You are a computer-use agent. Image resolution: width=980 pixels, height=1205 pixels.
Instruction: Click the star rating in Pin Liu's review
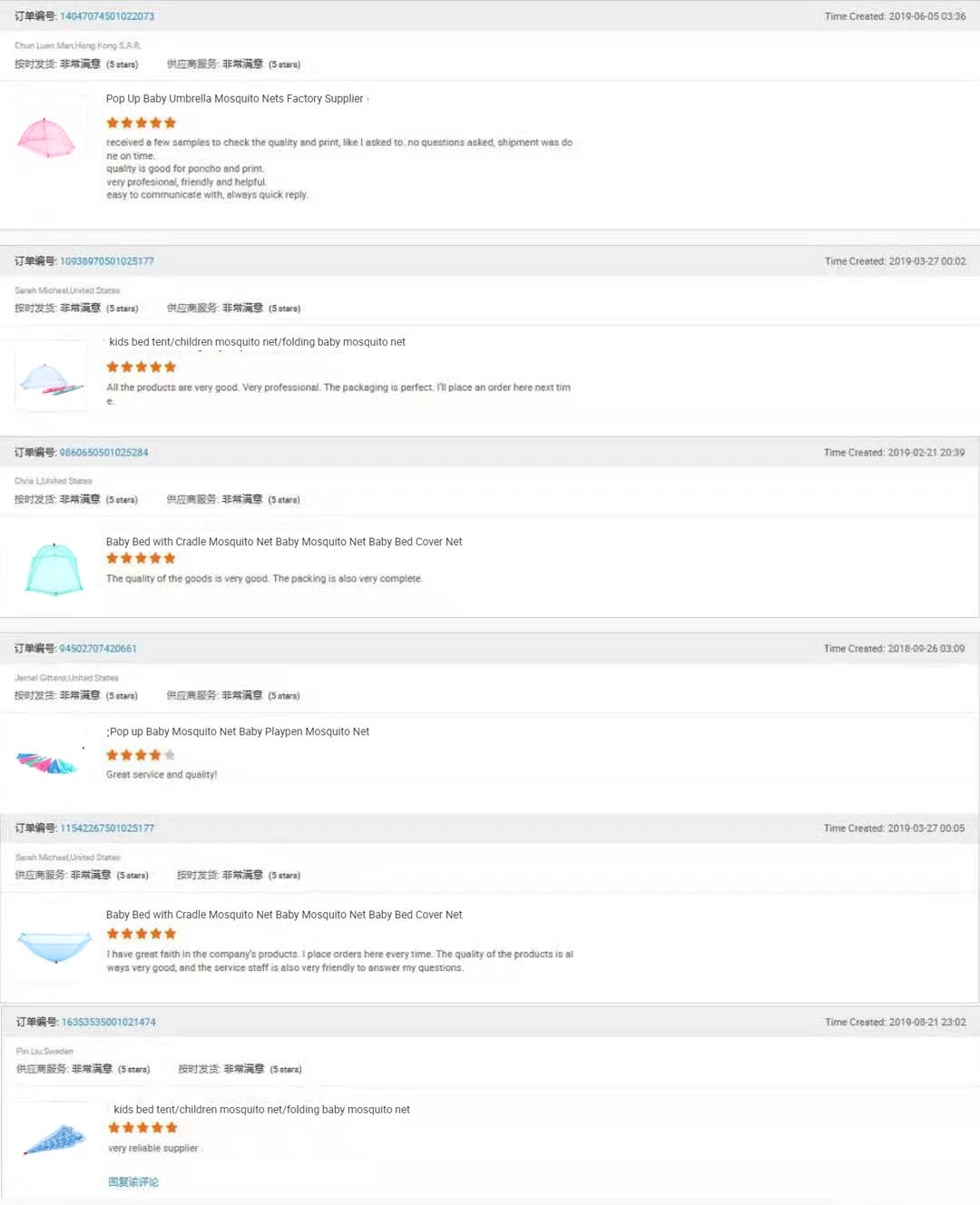click(142, 1127)
